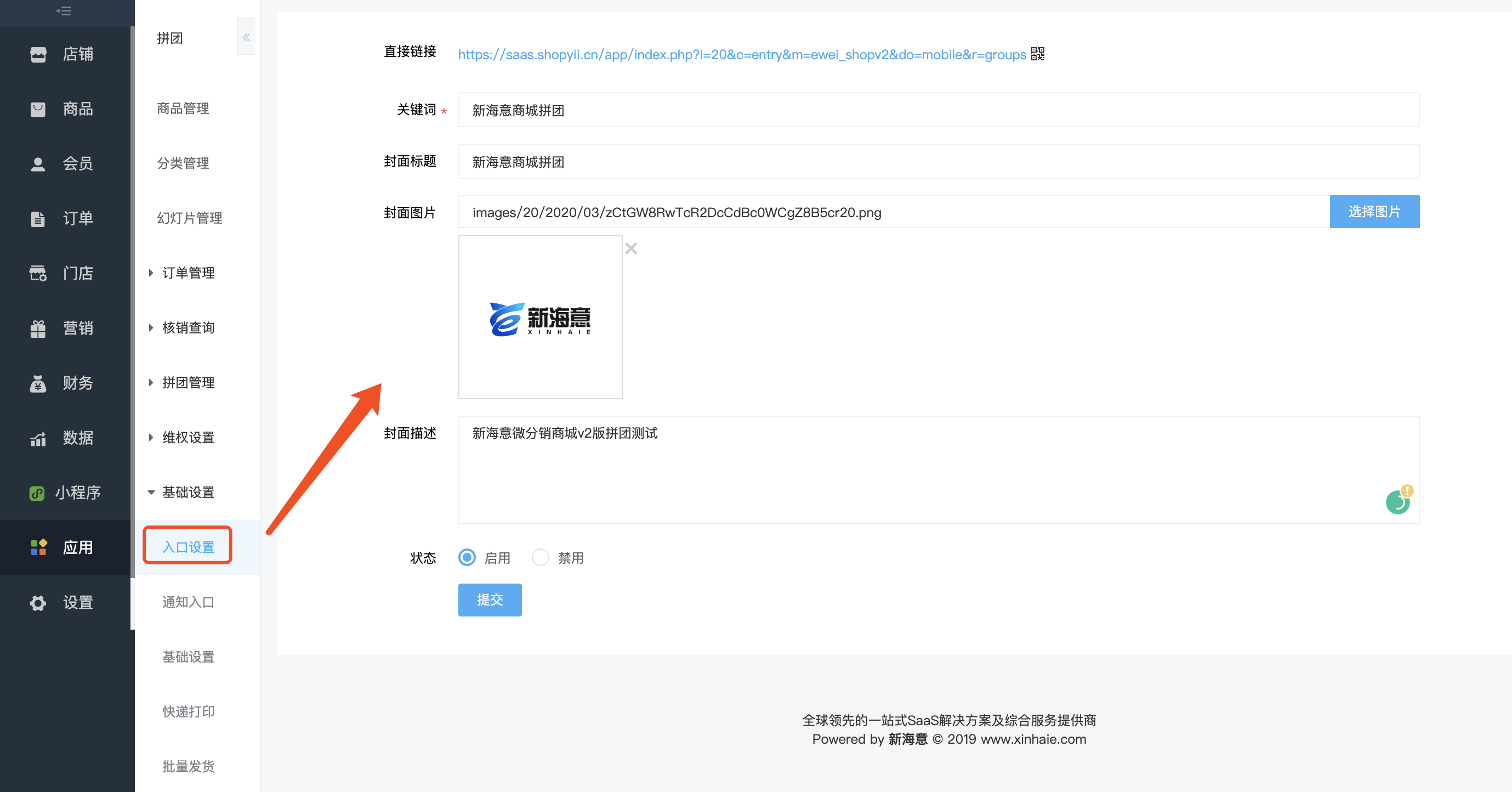Open the 订单 order icon
1512x792 pixels.
38,218
